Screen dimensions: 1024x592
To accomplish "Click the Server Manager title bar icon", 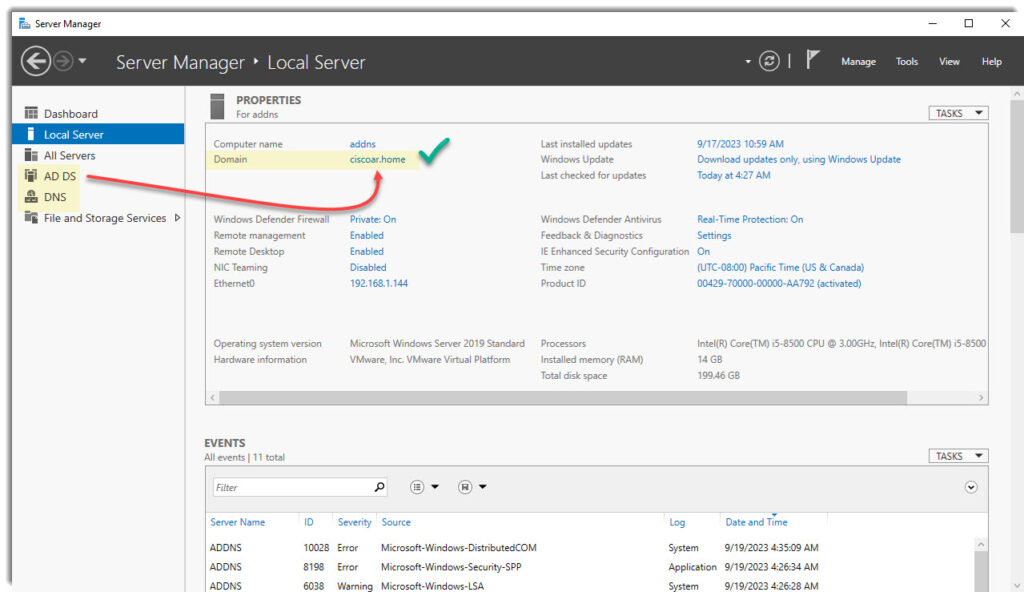I will click(x=25, y=24).
